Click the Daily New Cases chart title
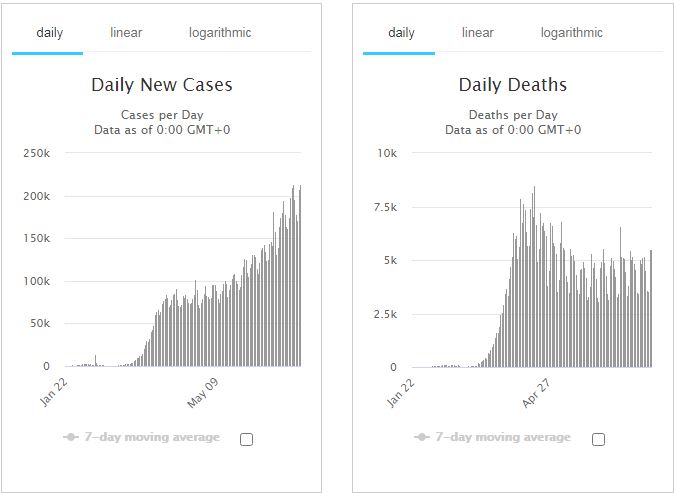The height and width of the screenshot is (493, 674). [162, 85]
